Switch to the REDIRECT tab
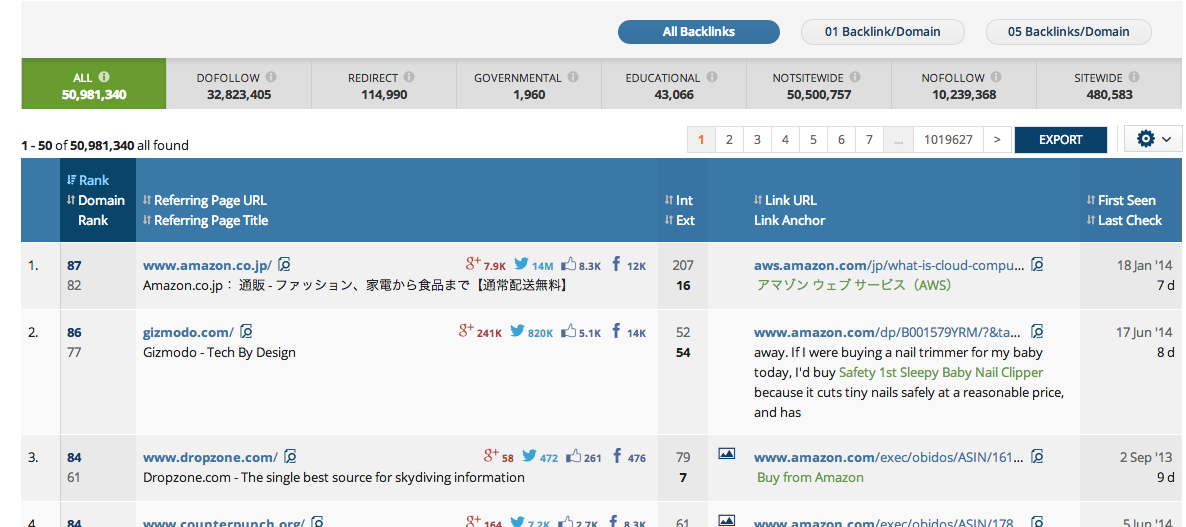1186x527 pixels. [383, 84]
